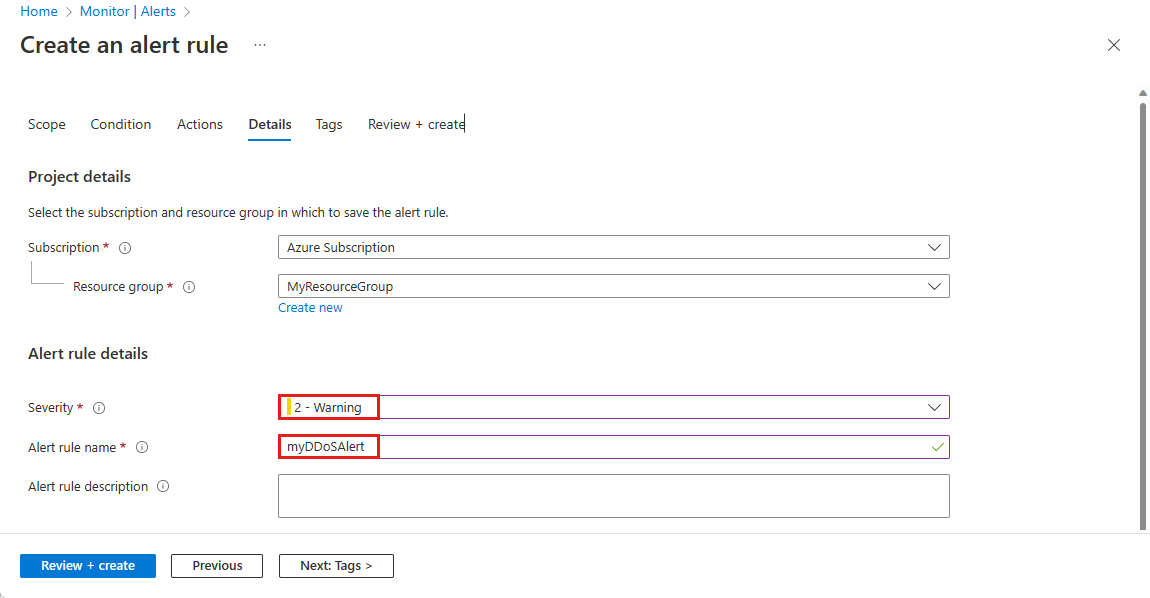The image size is (1150, 598).
Task: Click the blue Review + create button
Action: [x=88, y=566]
